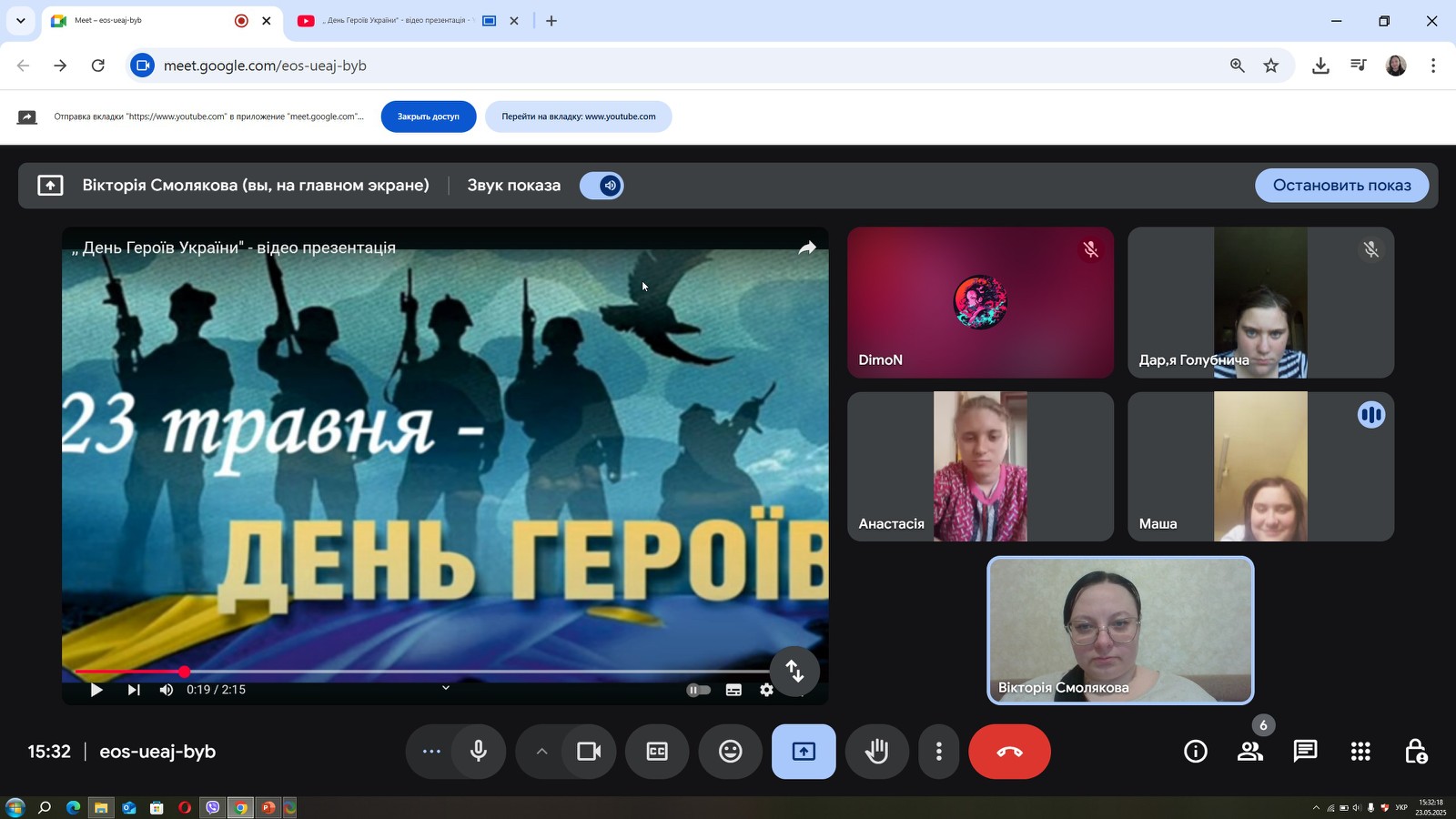Open meeting details info icon
The width and height of the screenshot is (1456, 819).
point(1196,752)
